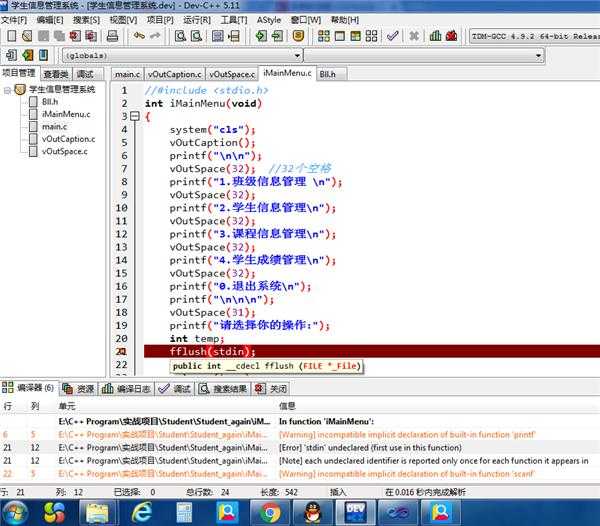Switch to the main.c editor tab
This screenshot has width=600, height=526.
pyautogui.click(x=127, y=74)
